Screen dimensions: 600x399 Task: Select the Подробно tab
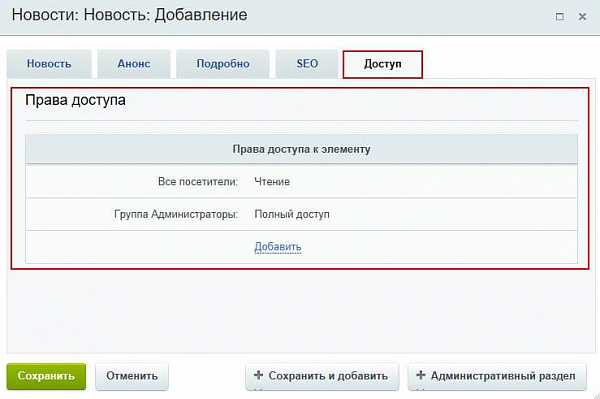pyautogui.click(x=223, y=64)
